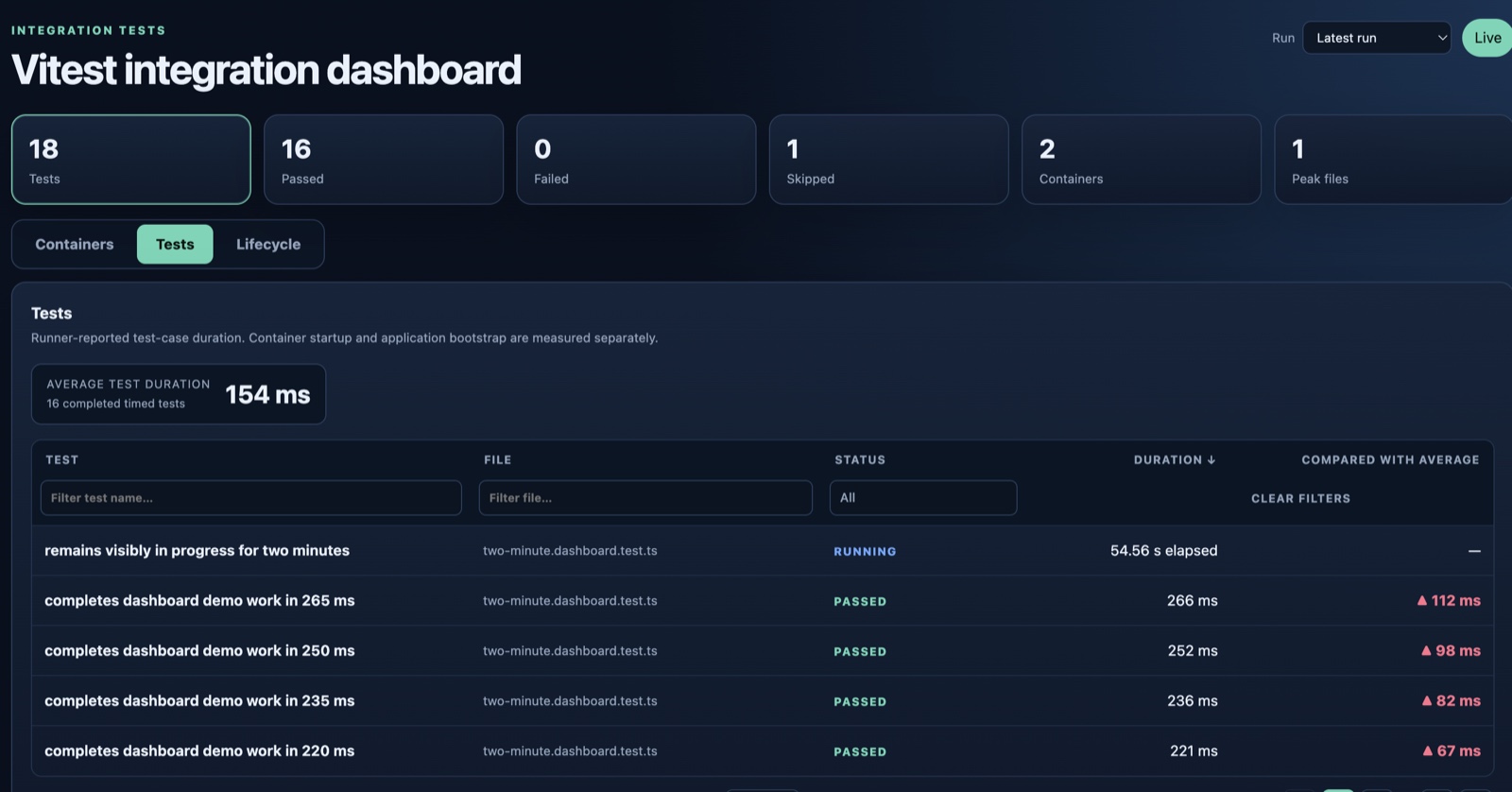
Task: Sort by Compared With Average header
Action: pyautogui.click(x=1390, y=460)
